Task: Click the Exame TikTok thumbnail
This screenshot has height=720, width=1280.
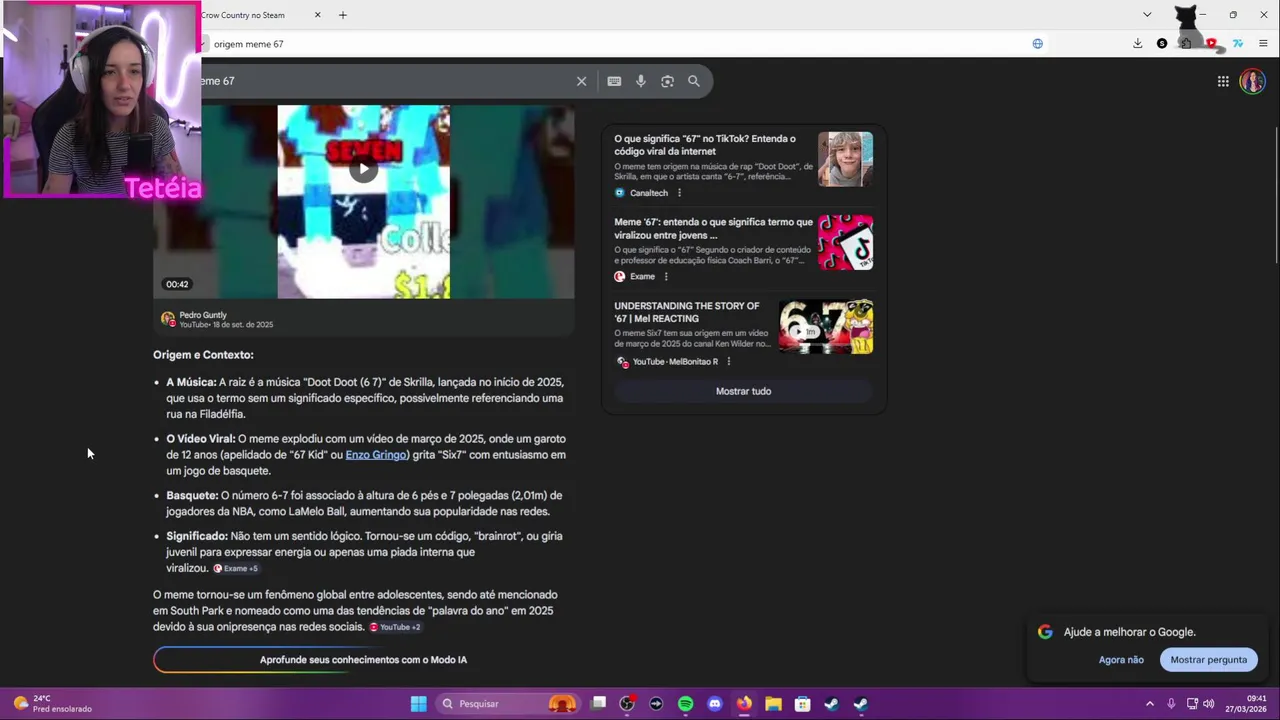Action: [x=845, y=243]
